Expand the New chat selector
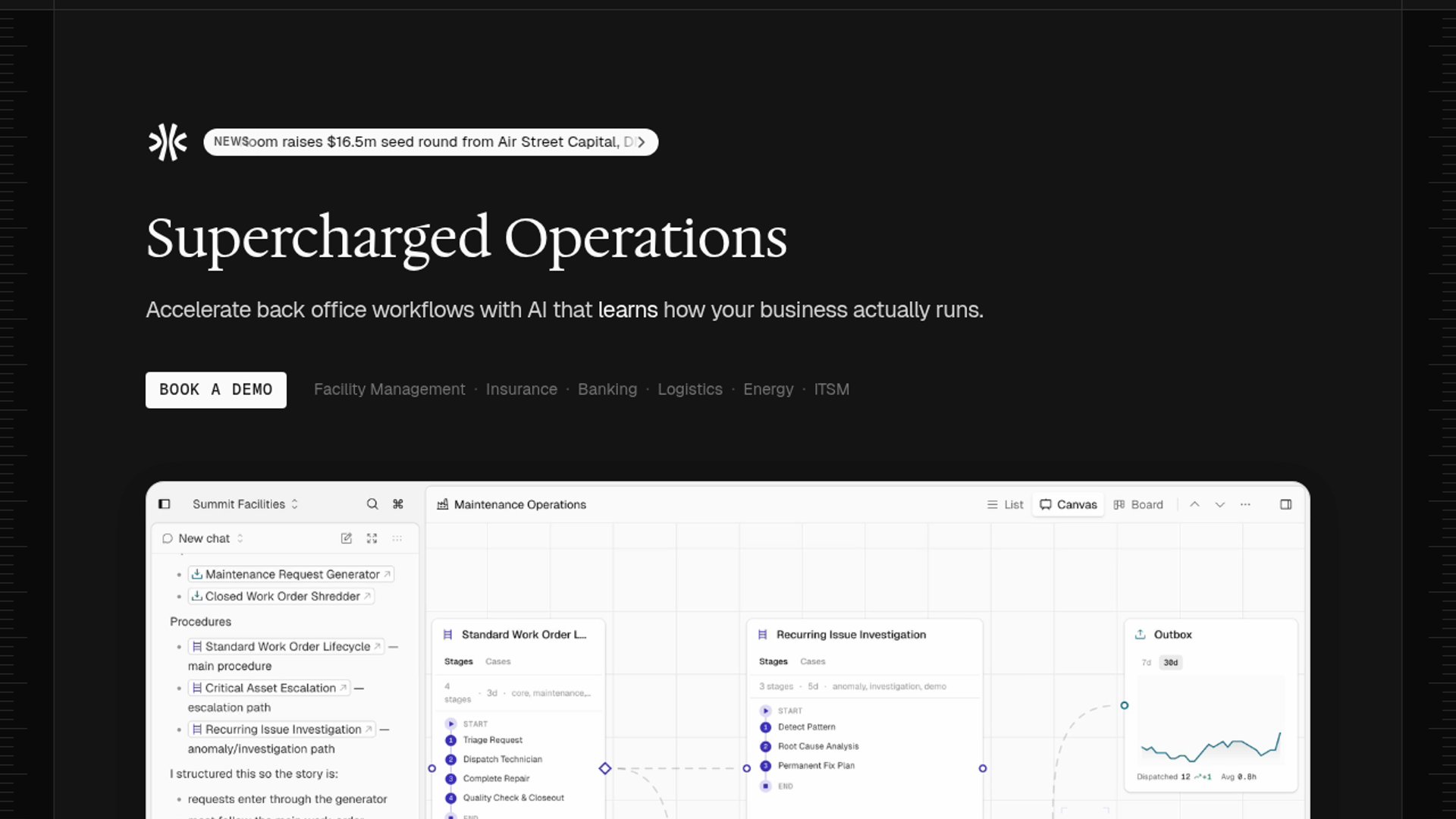This screenshot has width=1456, height=819. (x=204, y=538)
